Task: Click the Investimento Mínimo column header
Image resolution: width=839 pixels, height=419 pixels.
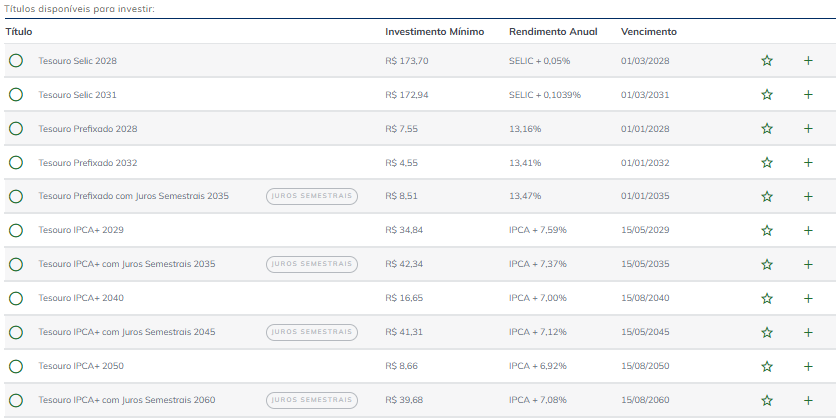Action: (434, 32)
